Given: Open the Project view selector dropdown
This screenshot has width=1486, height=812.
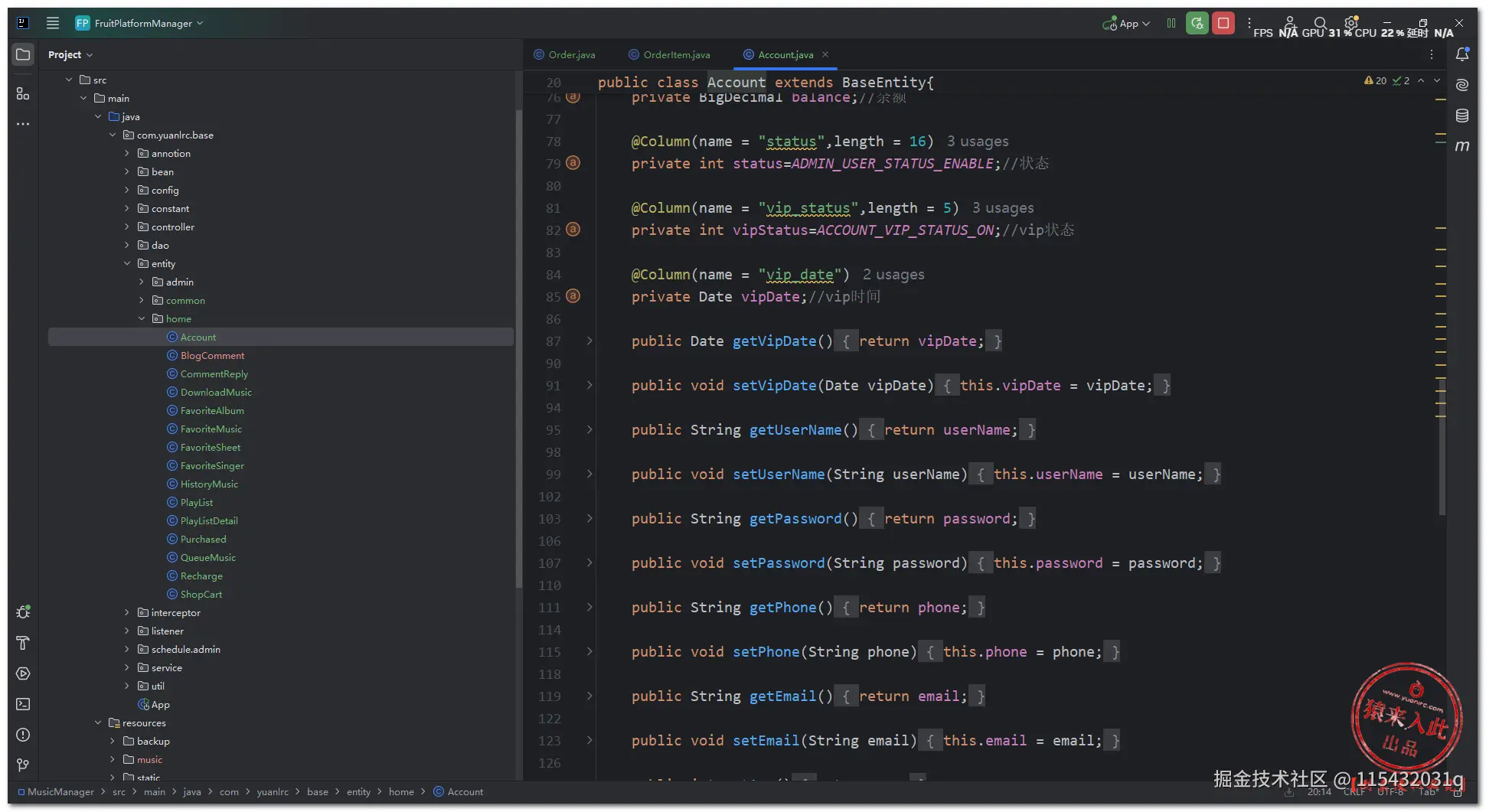Looking at the screenshot, I should (70, 54).
